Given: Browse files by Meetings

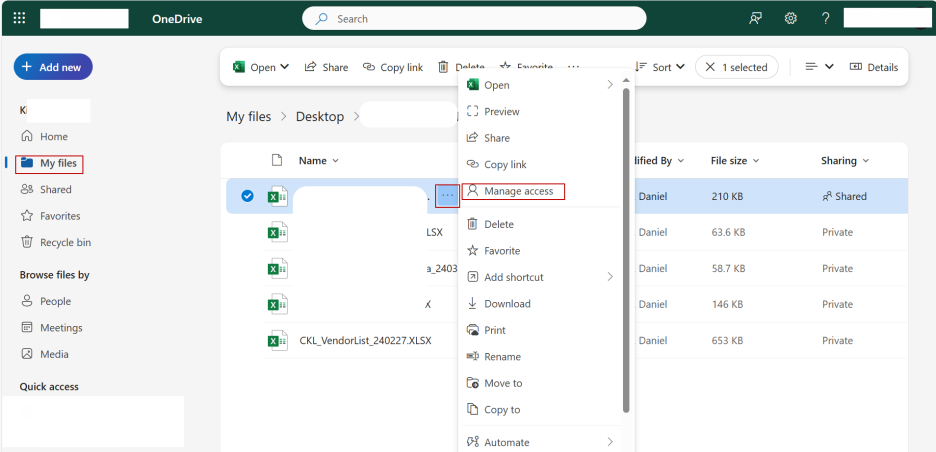Looking at the screenshot, I should 51,328.
